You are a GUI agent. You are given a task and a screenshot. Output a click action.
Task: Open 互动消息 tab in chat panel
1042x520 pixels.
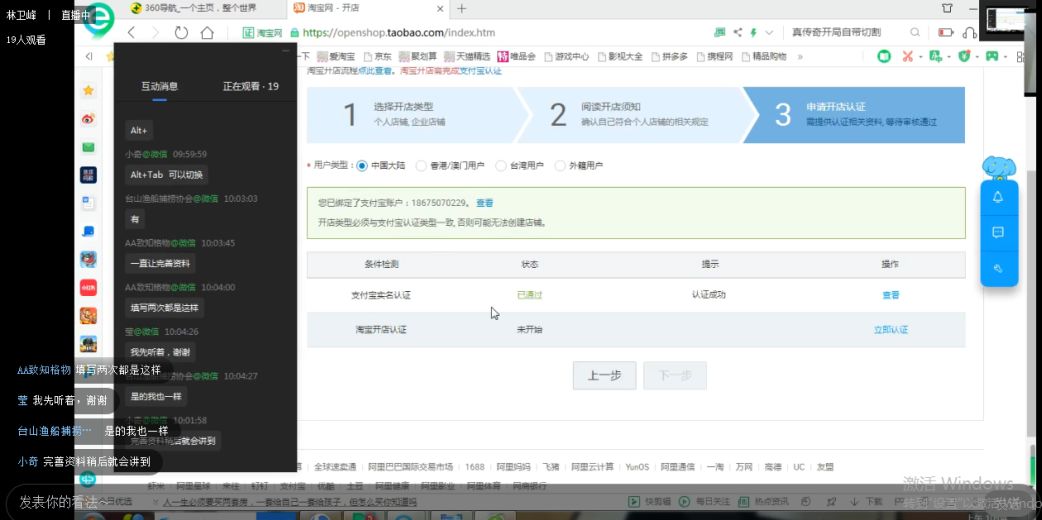159,86
